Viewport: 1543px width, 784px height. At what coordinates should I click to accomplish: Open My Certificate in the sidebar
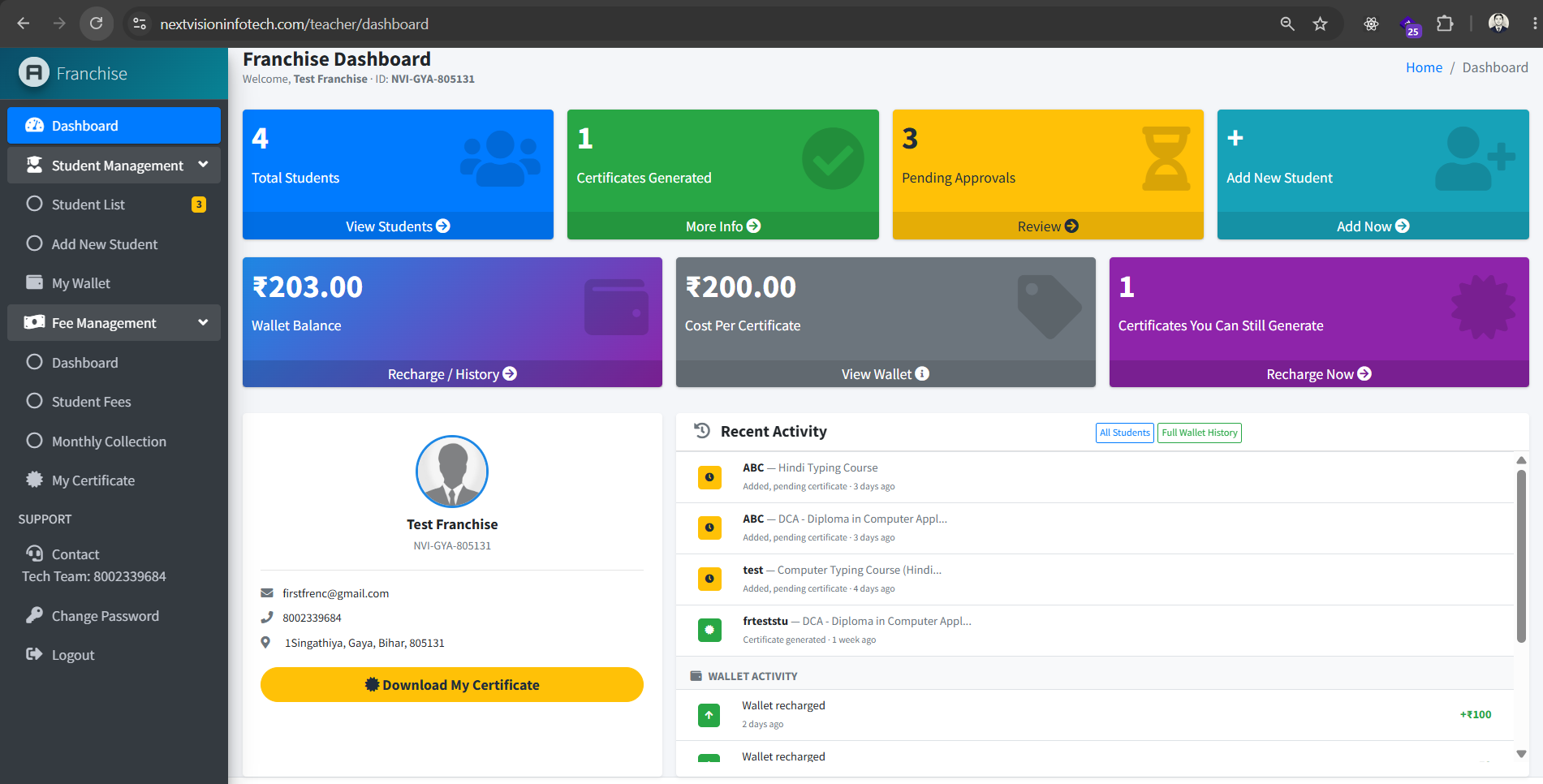pyautogui.click(x=114, y=480)
